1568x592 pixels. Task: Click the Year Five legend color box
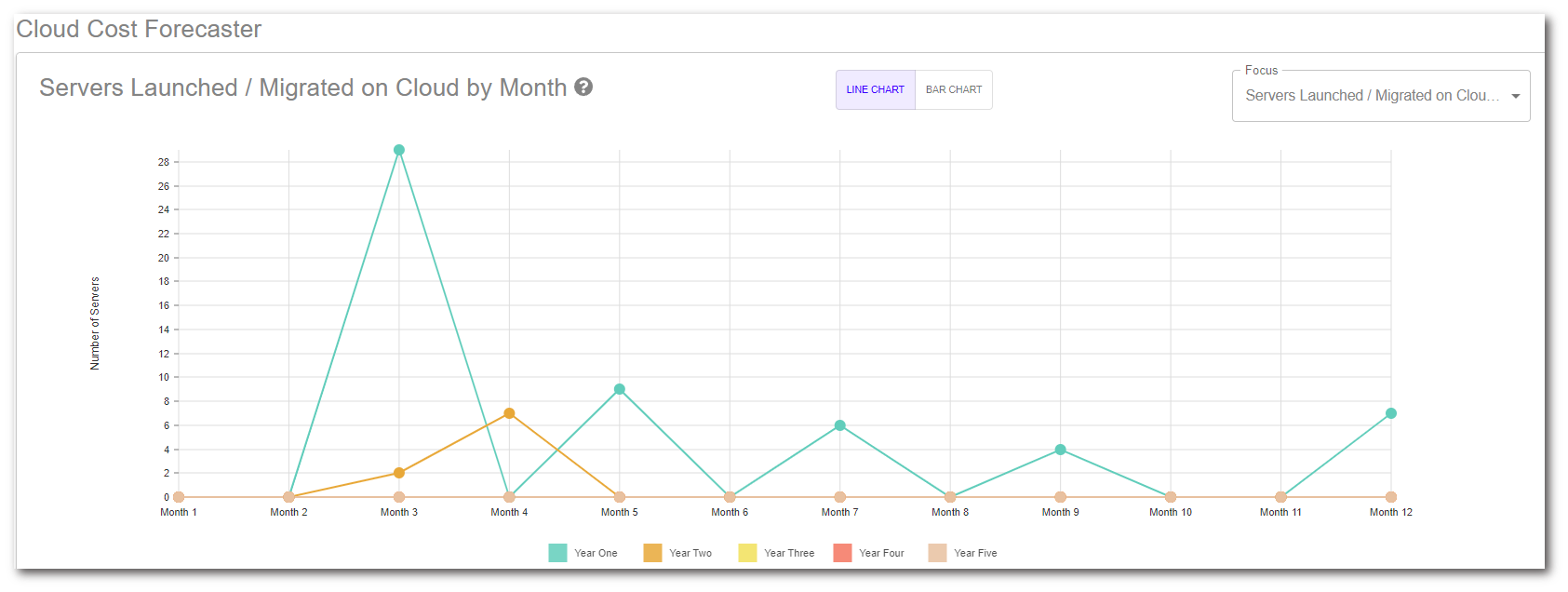pyautogui.click(x=937, y=553)
